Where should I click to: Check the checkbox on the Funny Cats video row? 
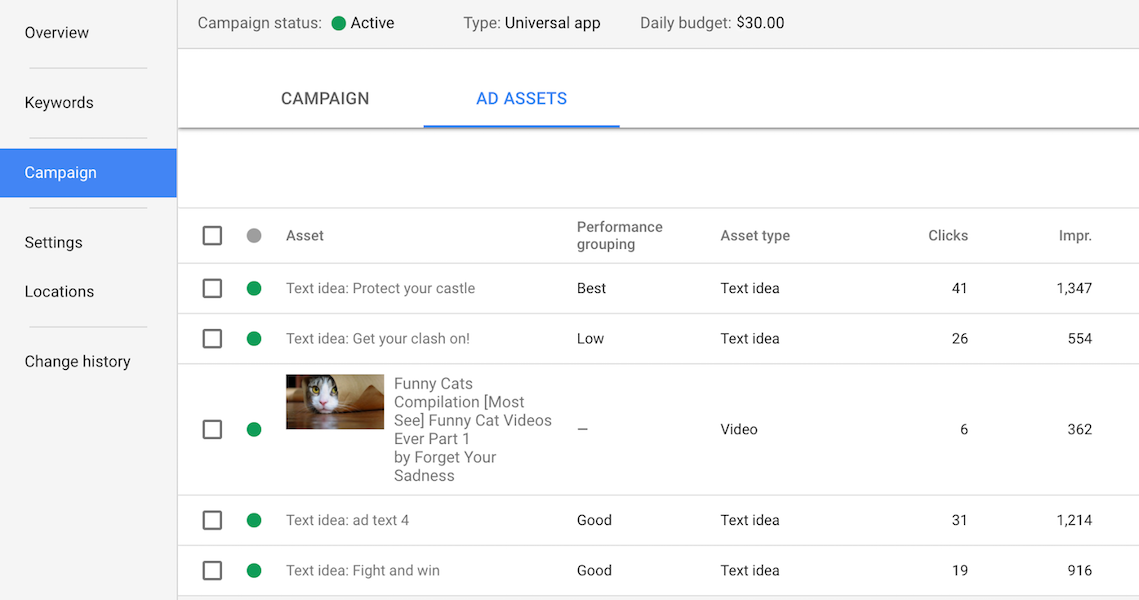pyautogui.click(x=212, y=429)
